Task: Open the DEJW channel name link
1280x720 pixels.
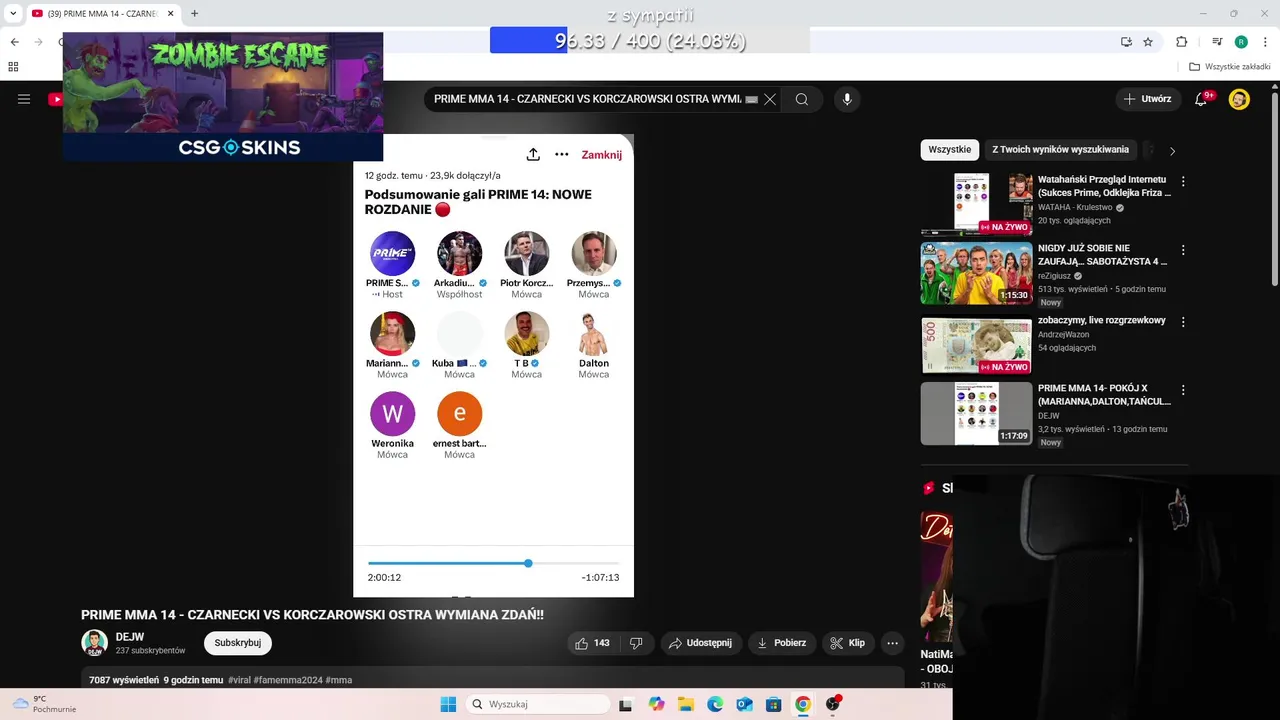Action: click(130, 637)
